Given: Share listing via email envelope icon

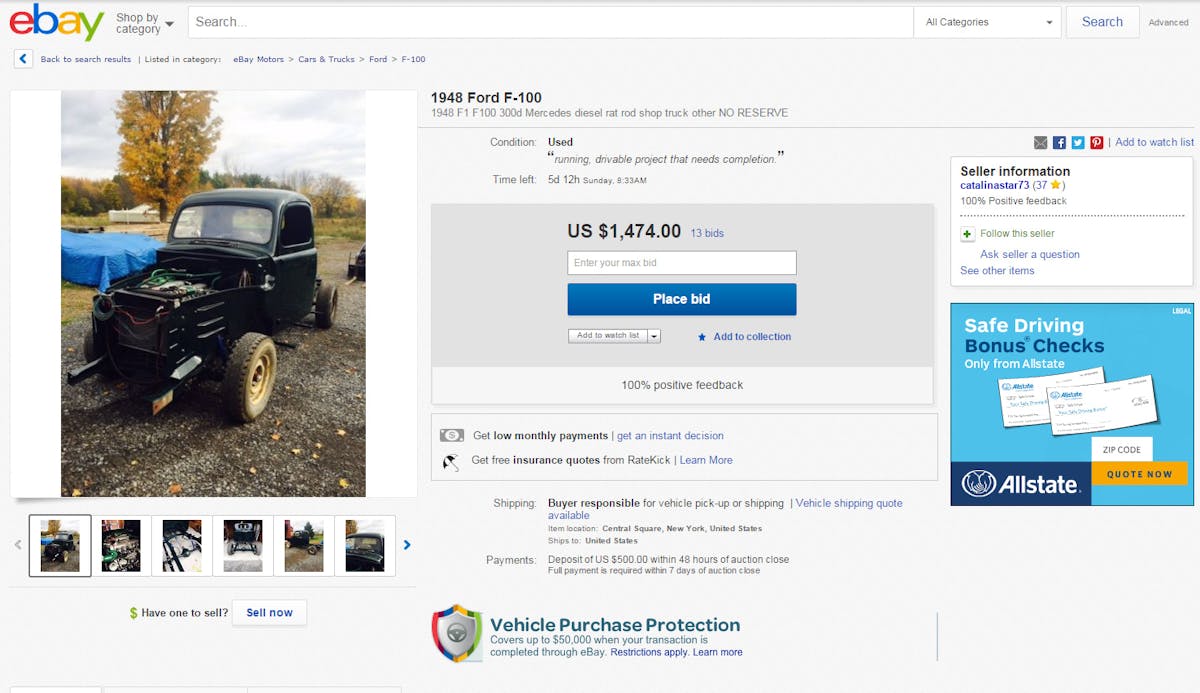Looking at the screenshot, I should click(x=1041, y=143).
